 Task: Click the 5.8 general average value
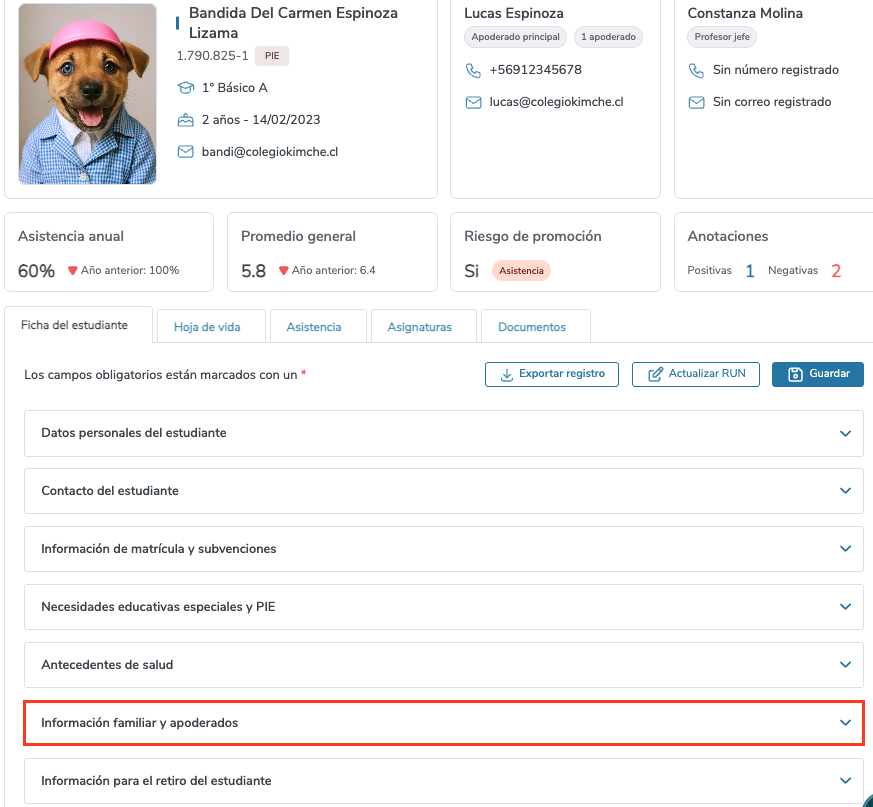pos(253,271)
